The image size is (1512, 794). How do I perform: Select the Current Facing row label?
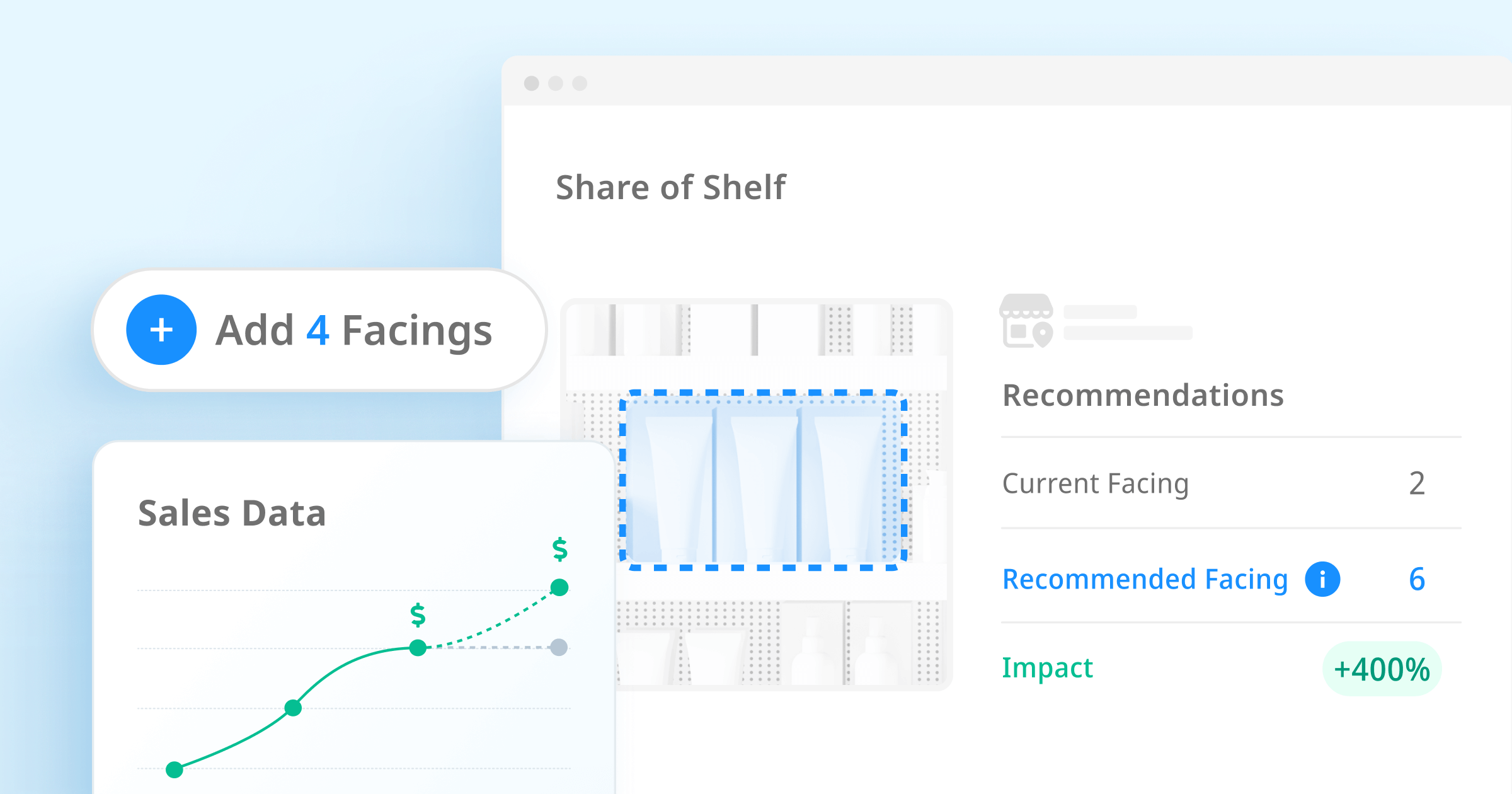tap(1096, 483)
